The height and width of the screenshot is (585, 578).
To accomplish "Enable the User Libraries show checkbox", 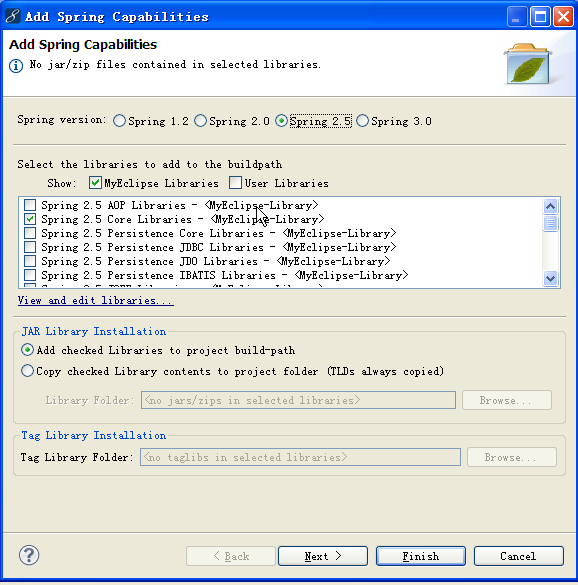I will (235, 183).
